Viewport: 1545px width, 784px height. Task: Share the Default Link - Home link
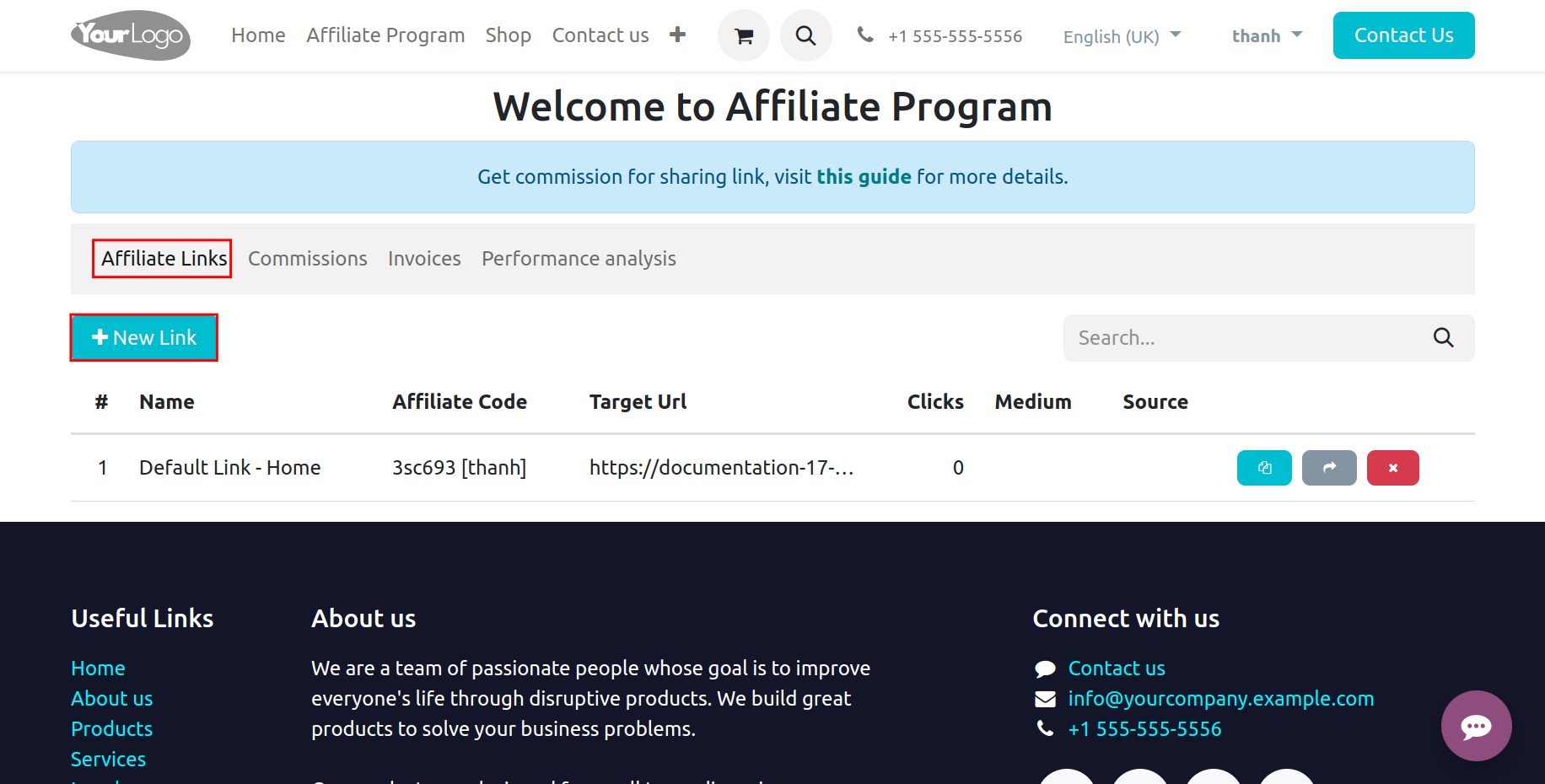(1329, 468)
